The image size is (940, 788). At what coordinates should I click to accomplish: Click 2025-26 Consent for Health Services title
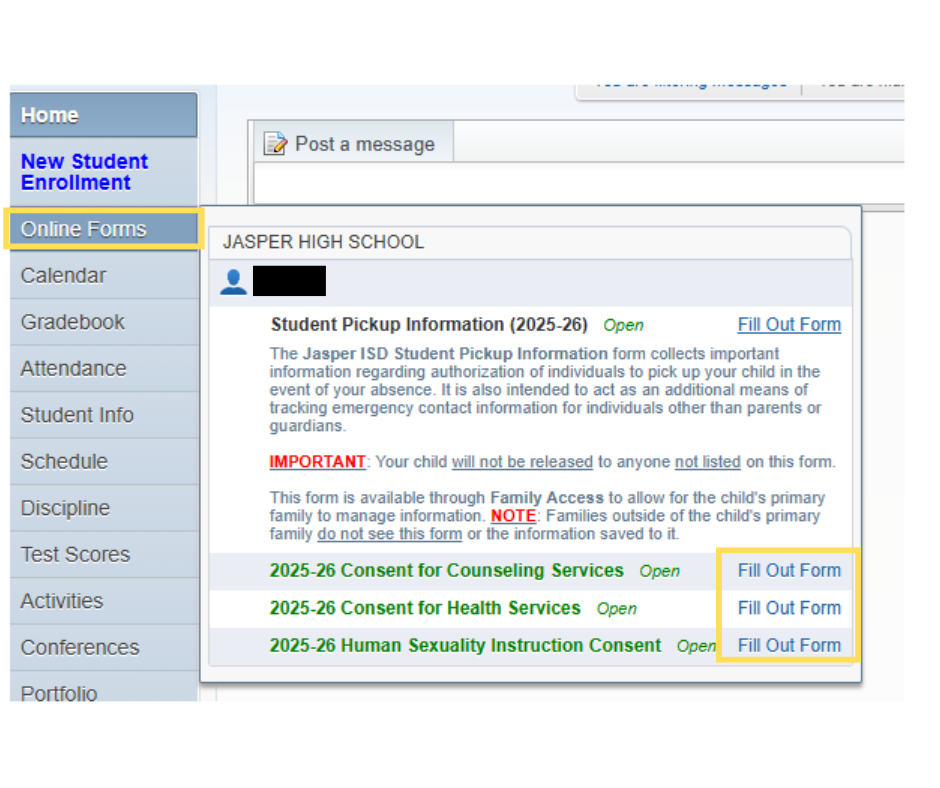pyautogui.click(x=425, y=608)
